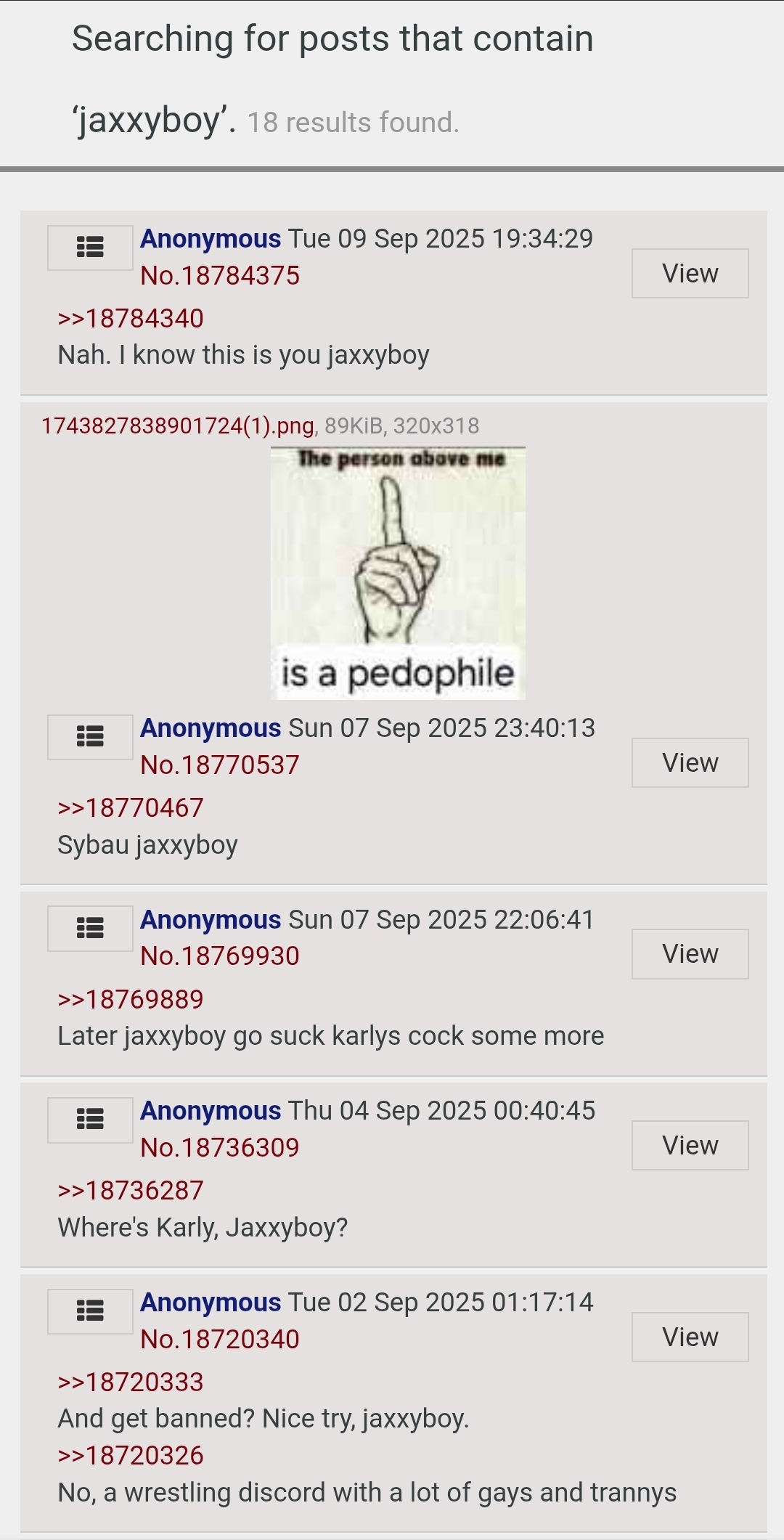View post No.18770537
This screenshot has height=1540, width=784.
pyautogui.click(x=690, y=763)
